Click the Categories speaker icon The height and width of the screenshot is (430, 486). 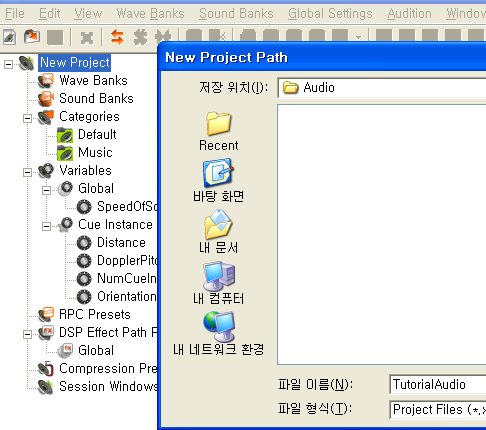tap(46, 117)
